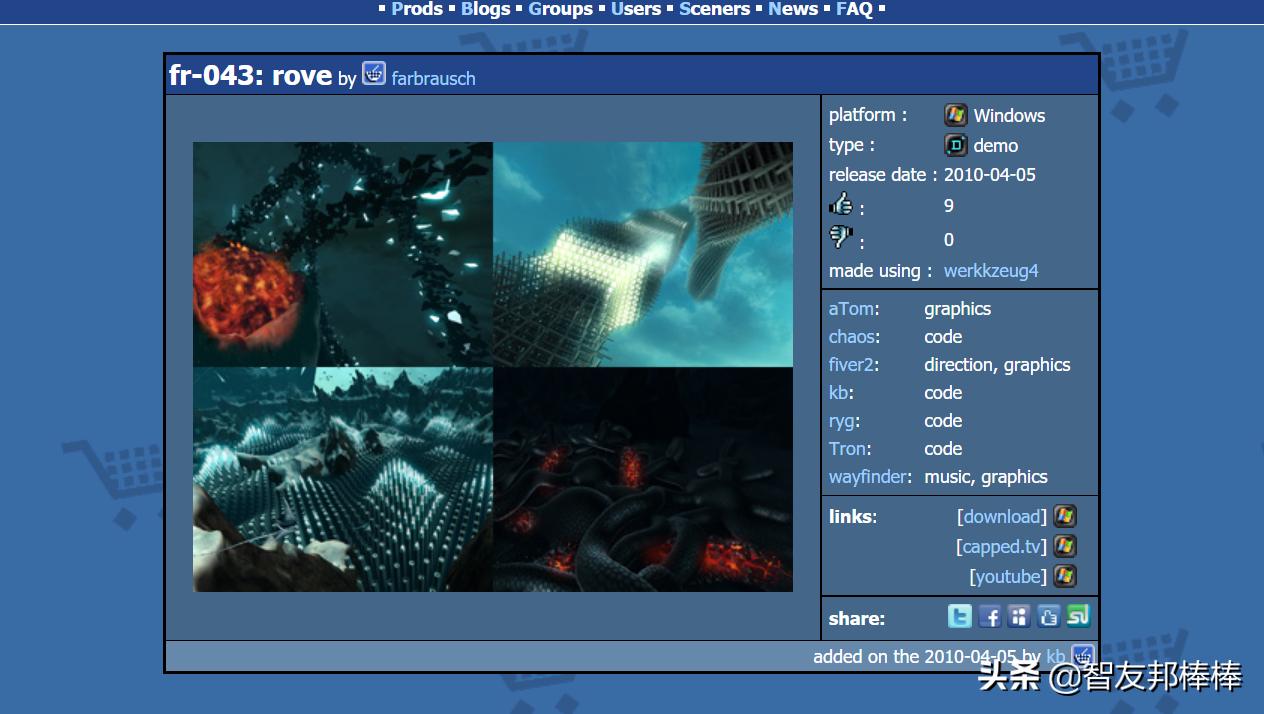Viewport: 1264px width, 714px height.
Task: Open the youtube link
Action: pyautogui.click(x=1008, y=577)
